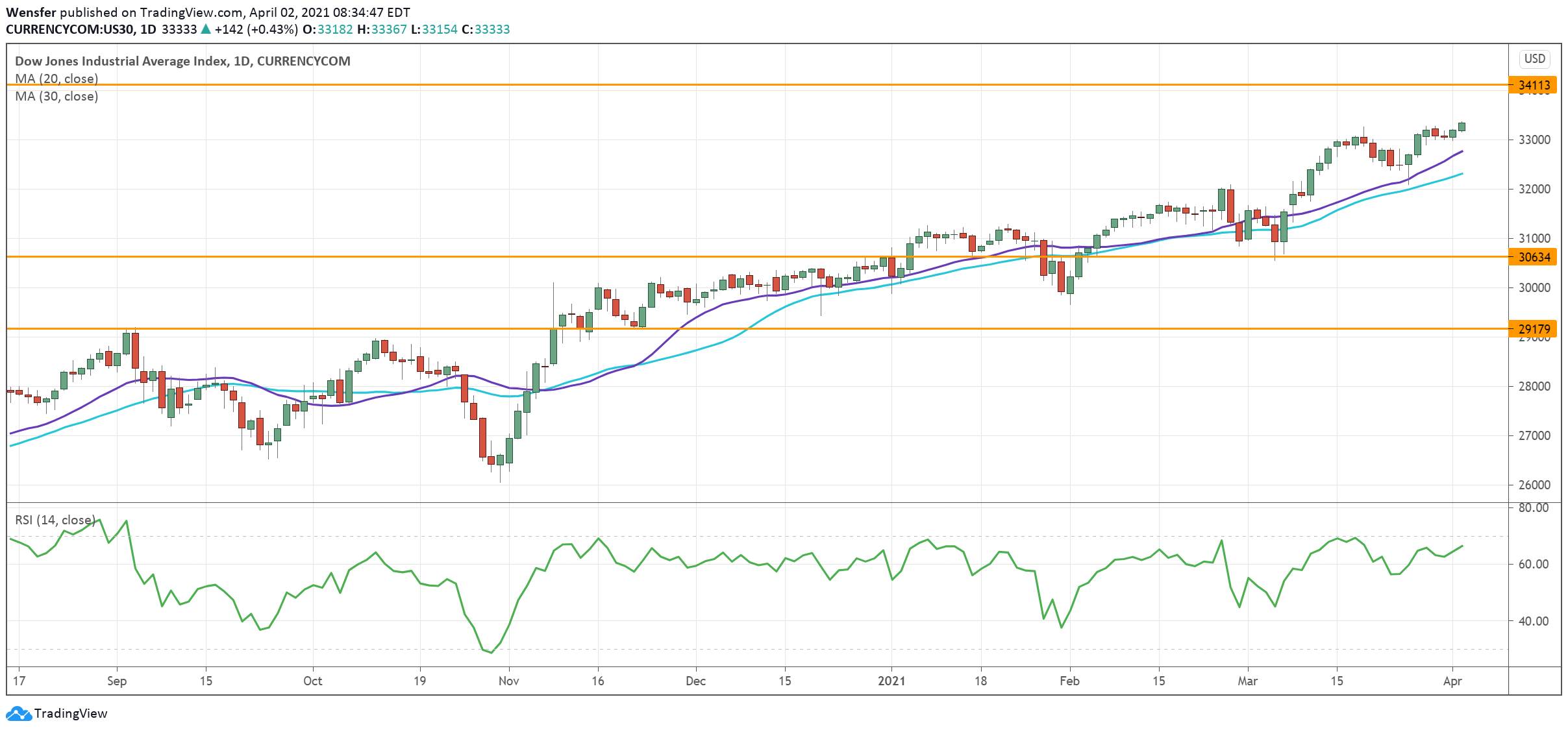This screenshot has width=1568, height=732.
Task: Click the 29179 orange price label
Action: point(1534,329)
